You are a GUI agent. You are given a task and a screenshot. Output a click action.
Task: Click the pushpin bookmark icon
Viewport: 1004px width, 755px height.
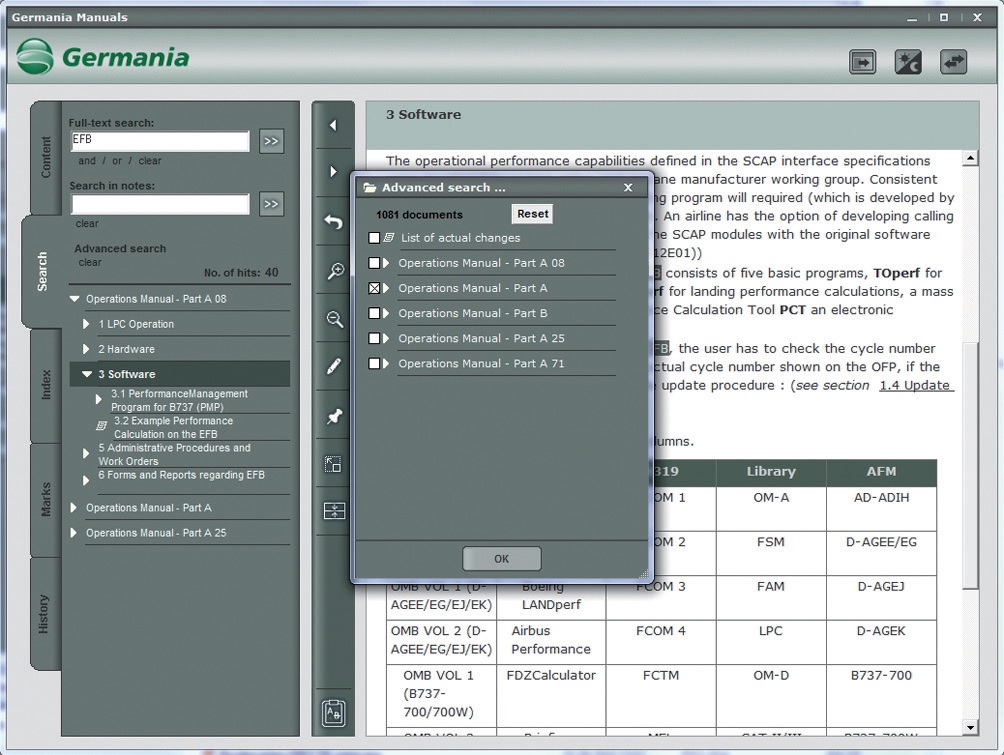pos(334,416)
